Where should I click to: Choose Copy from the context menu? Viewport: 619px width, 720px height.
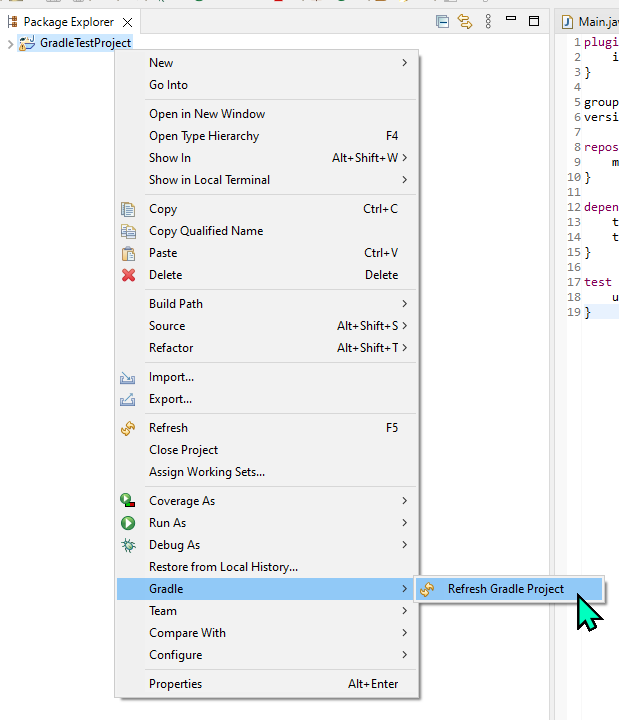point(267,209)
